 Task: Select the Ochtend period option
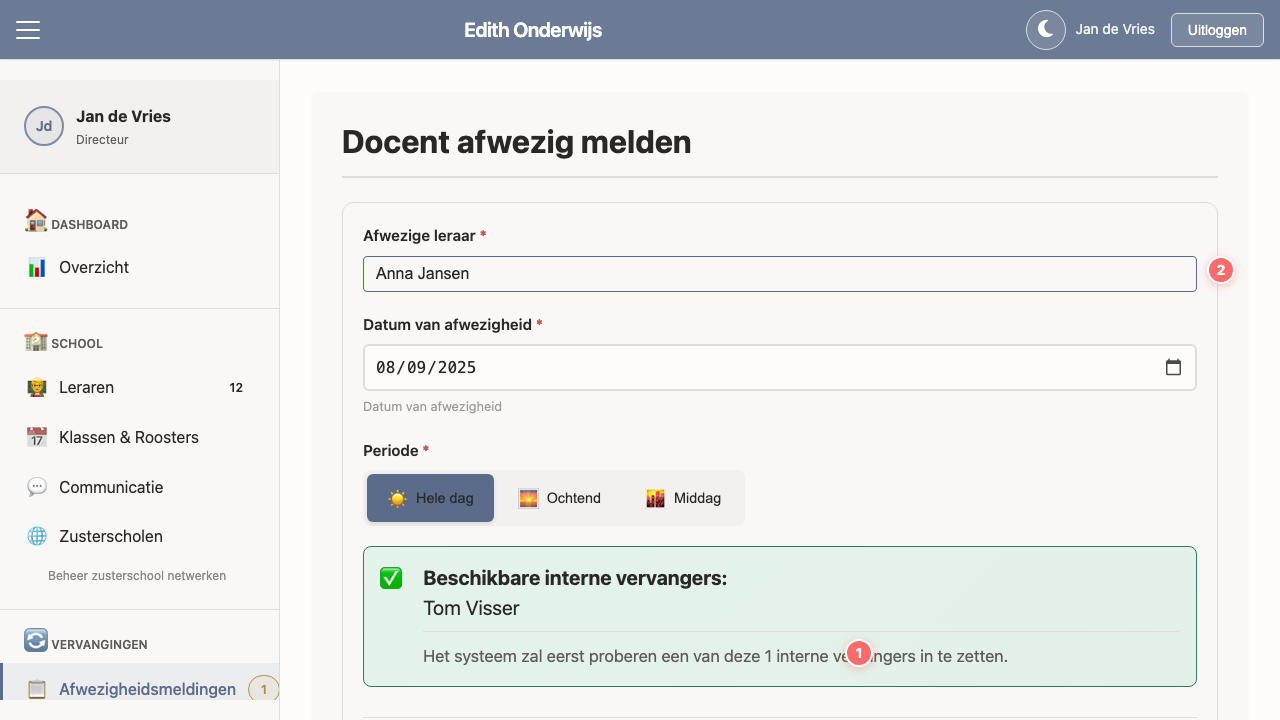[x=560, y=498]
